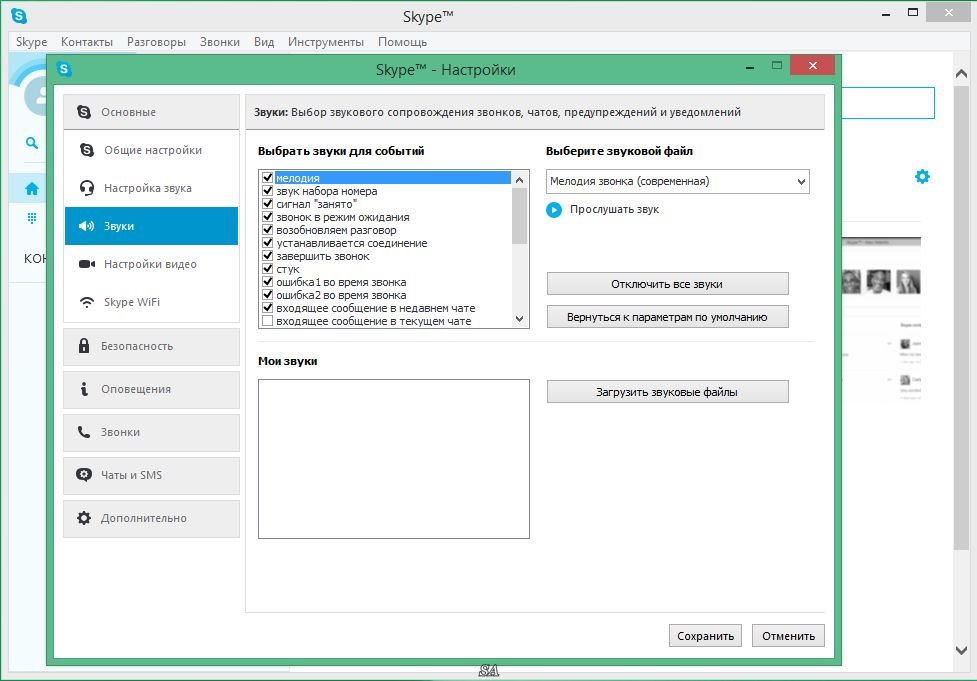Open the Мелодия звонка (современная) dropdown

pyautogui.click(x=678, y=181)
